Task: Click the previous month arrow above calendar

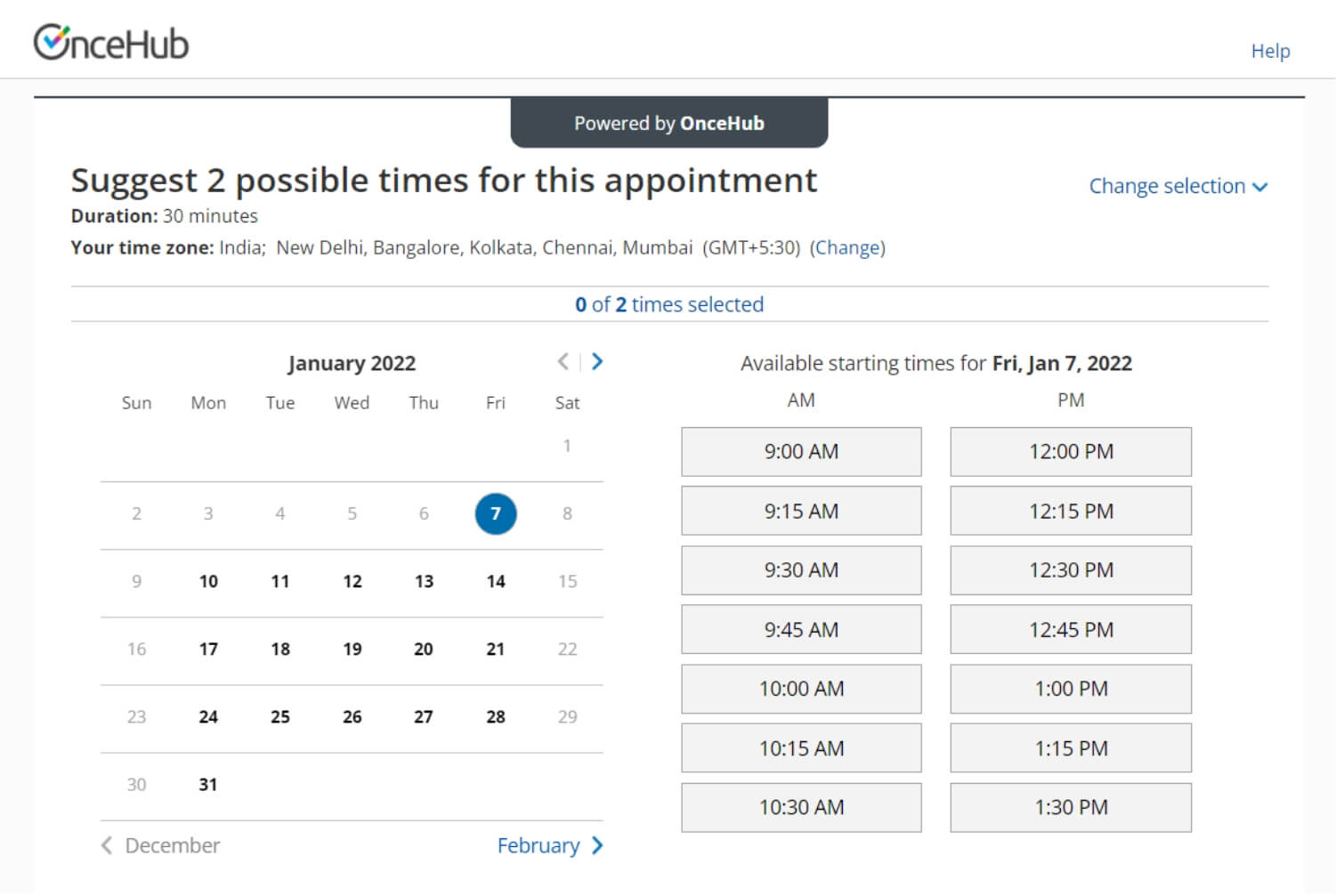Action: pos(563,362)
